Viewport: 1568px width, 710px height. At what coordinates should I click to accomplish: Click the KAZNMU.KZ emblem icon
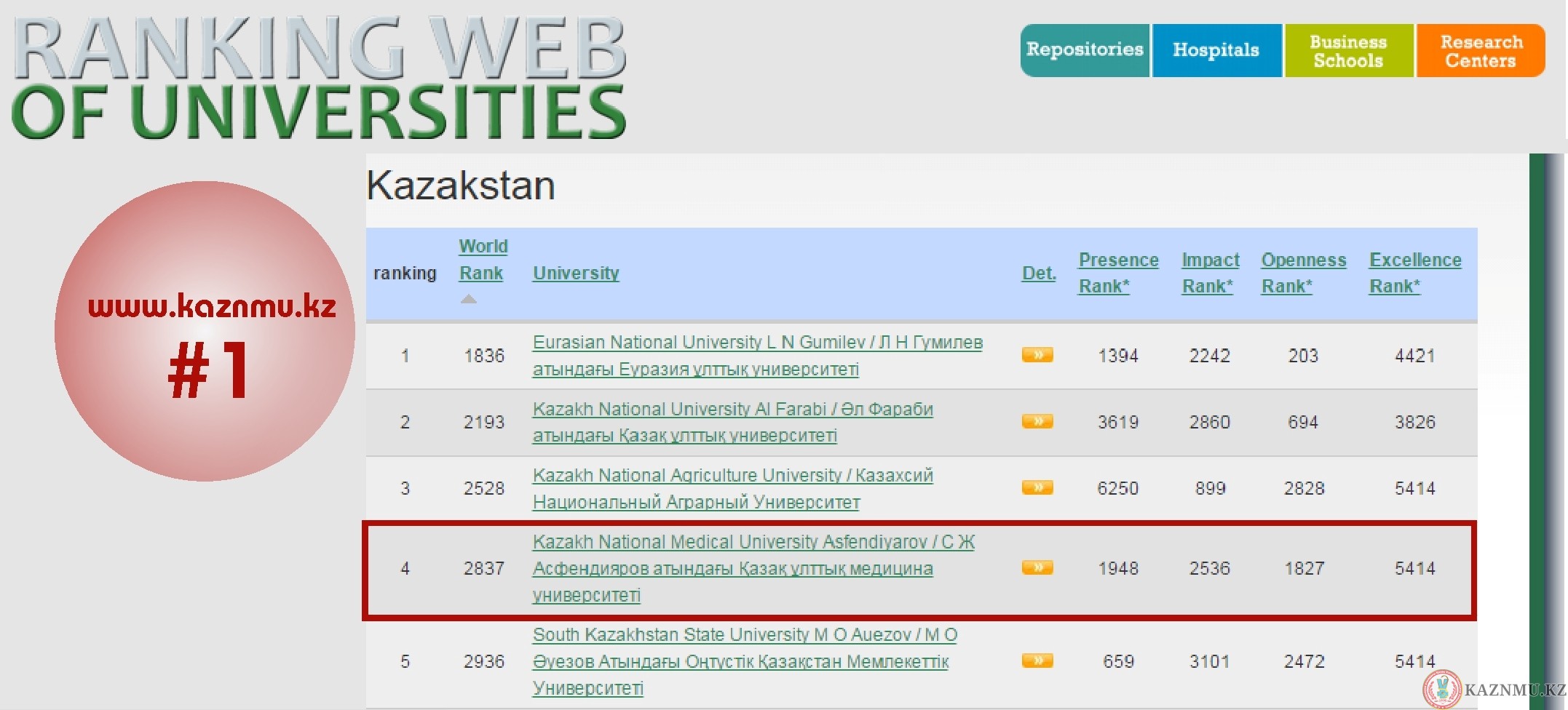(x=1441, y=688)
